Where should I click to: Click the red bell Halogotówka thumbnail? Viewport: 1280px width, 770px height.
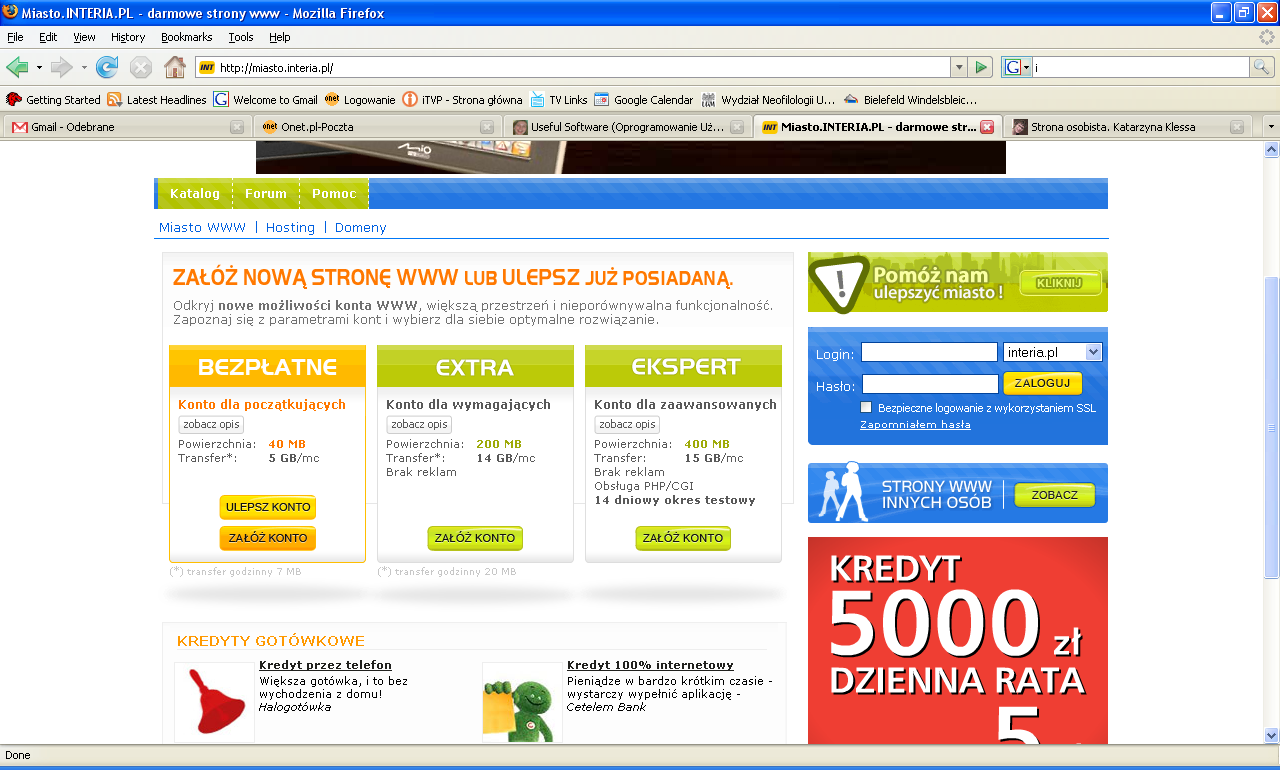[215, 703]
